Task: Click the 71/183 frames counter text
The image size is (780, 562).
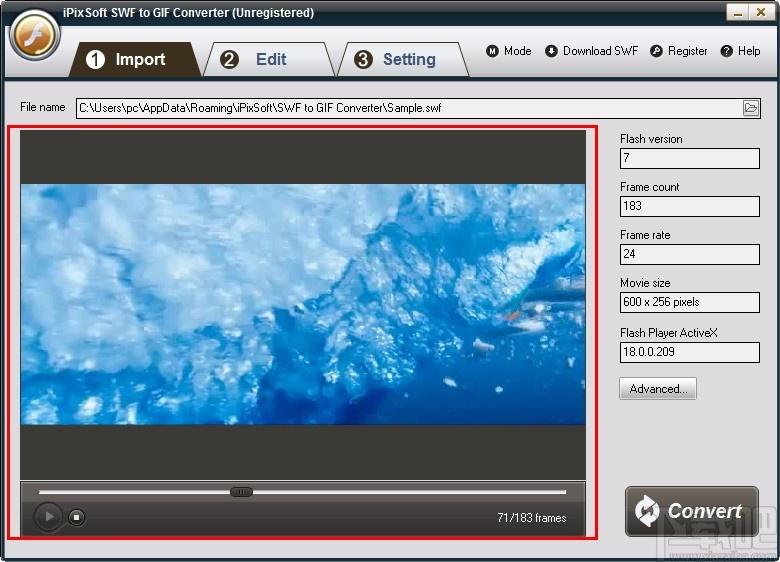Action: point(532,518)
